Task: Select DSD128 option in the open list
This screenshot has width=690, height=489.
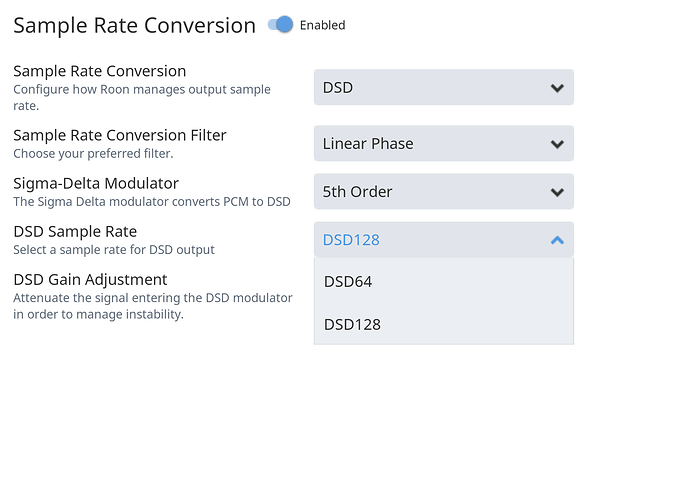Action: (x=444, y=324)
